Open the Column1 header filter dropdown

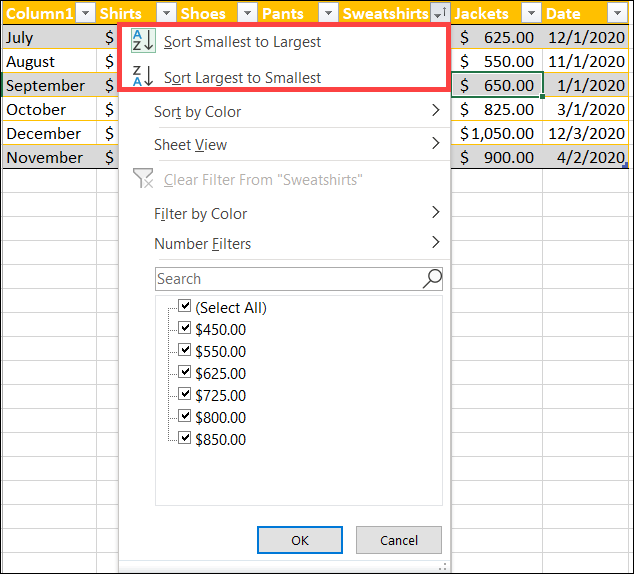click(x=85, y=13)
